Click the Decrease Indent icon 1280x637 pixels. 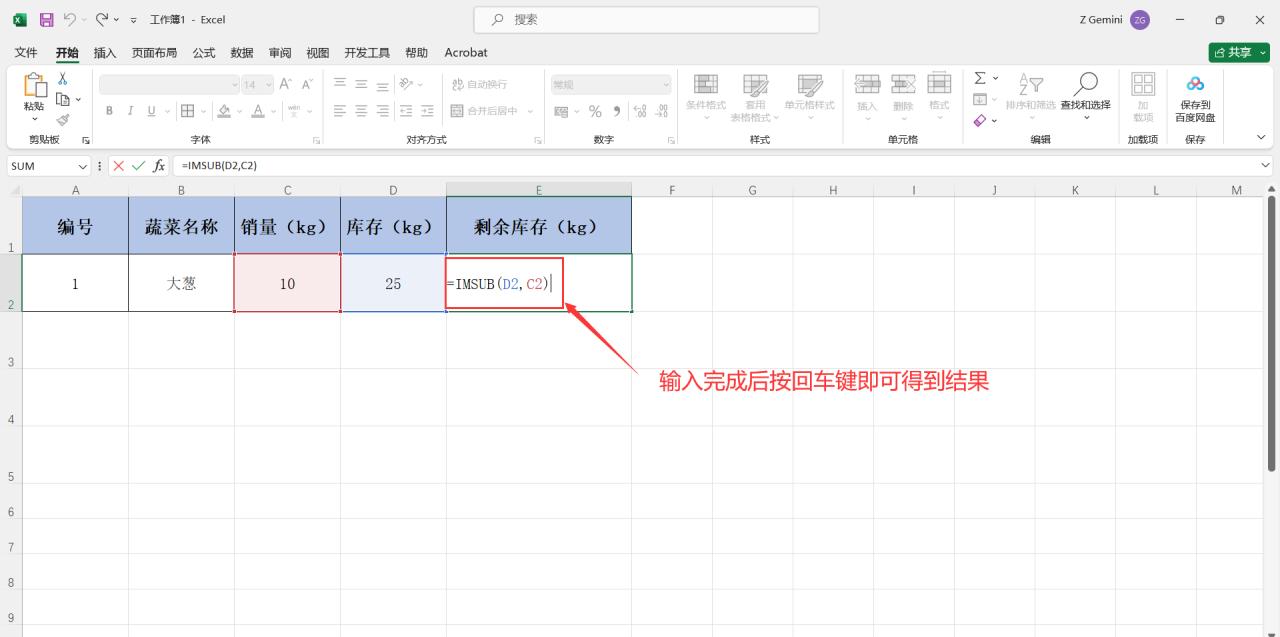point(406,111)
